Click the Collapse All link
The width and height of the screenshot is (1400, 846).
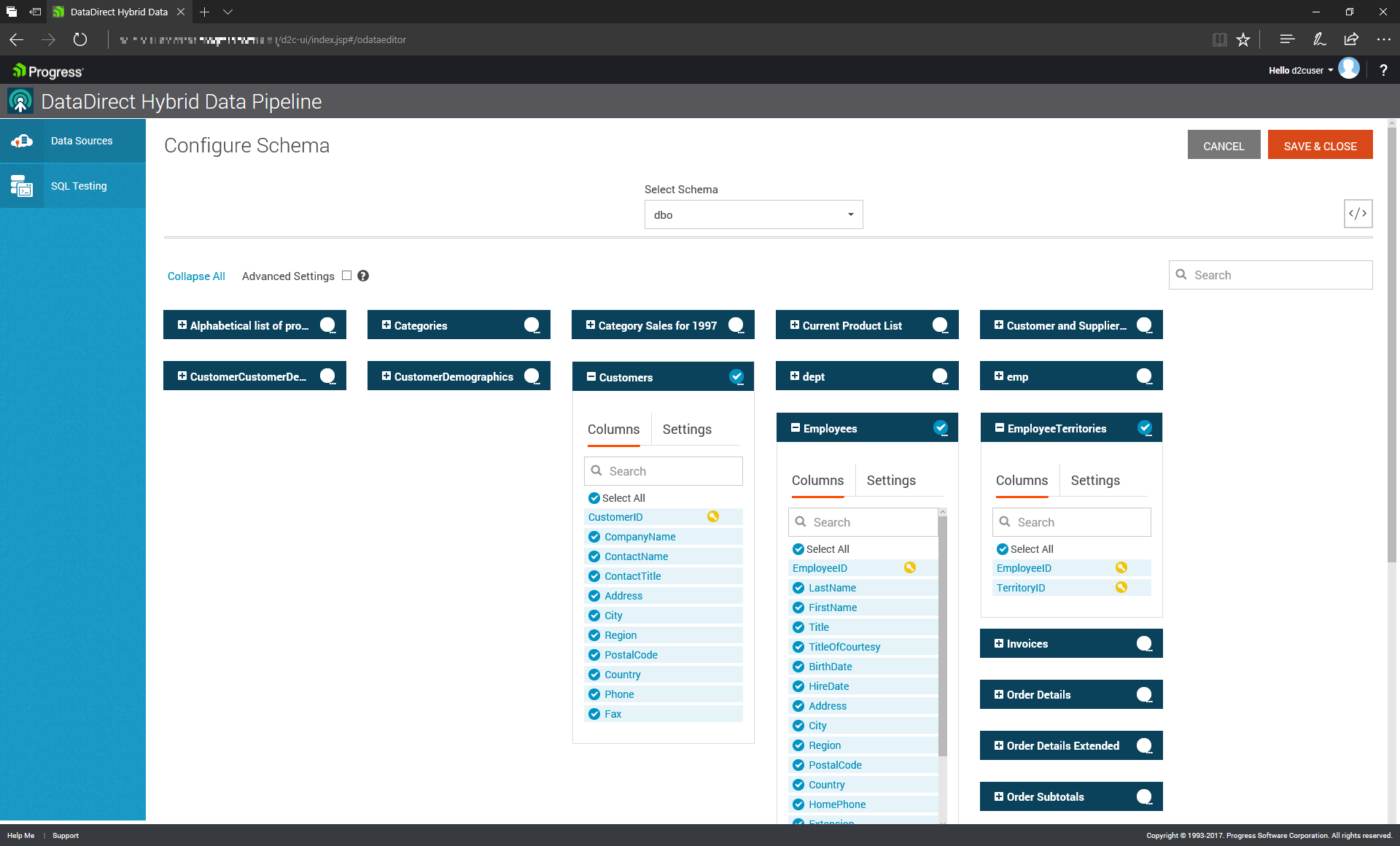pyautogui.click(x=196, y=276)
